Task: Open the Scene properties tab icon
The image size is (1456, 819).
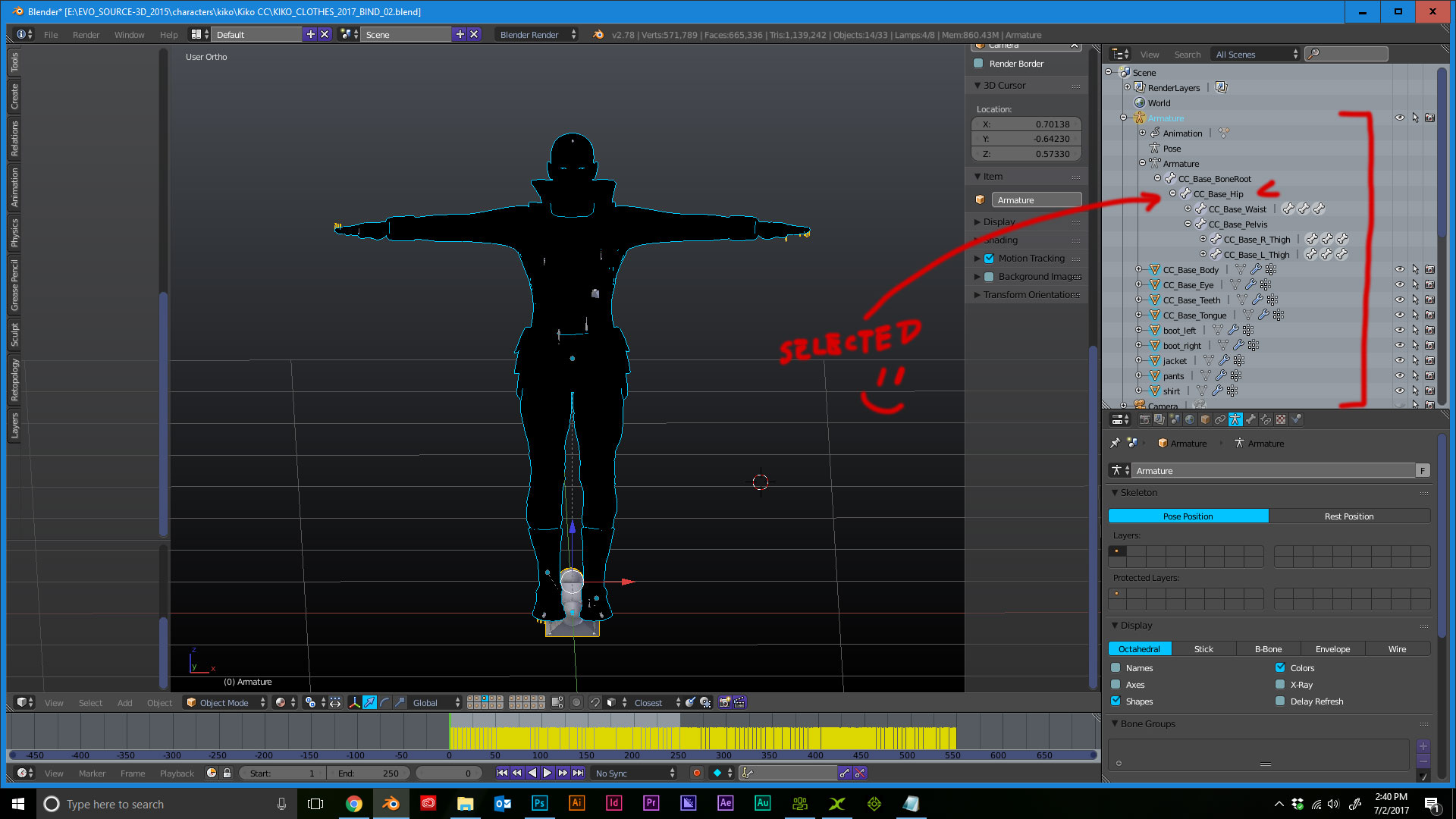Action: click(x=1175, y=419)
